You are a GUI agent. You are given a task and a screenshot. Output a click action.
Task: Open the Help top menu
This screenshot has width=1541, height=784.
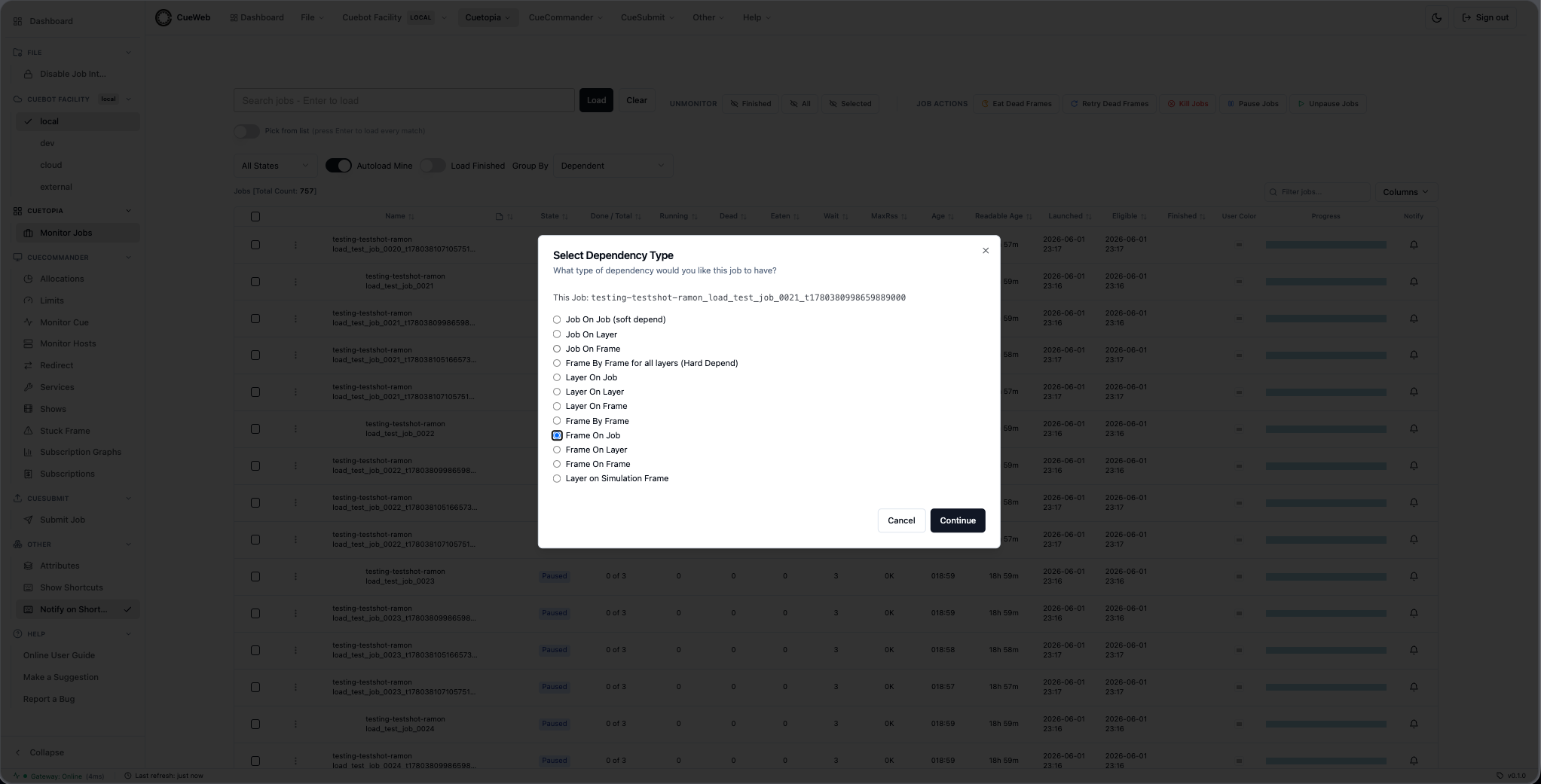click(757, 17)
